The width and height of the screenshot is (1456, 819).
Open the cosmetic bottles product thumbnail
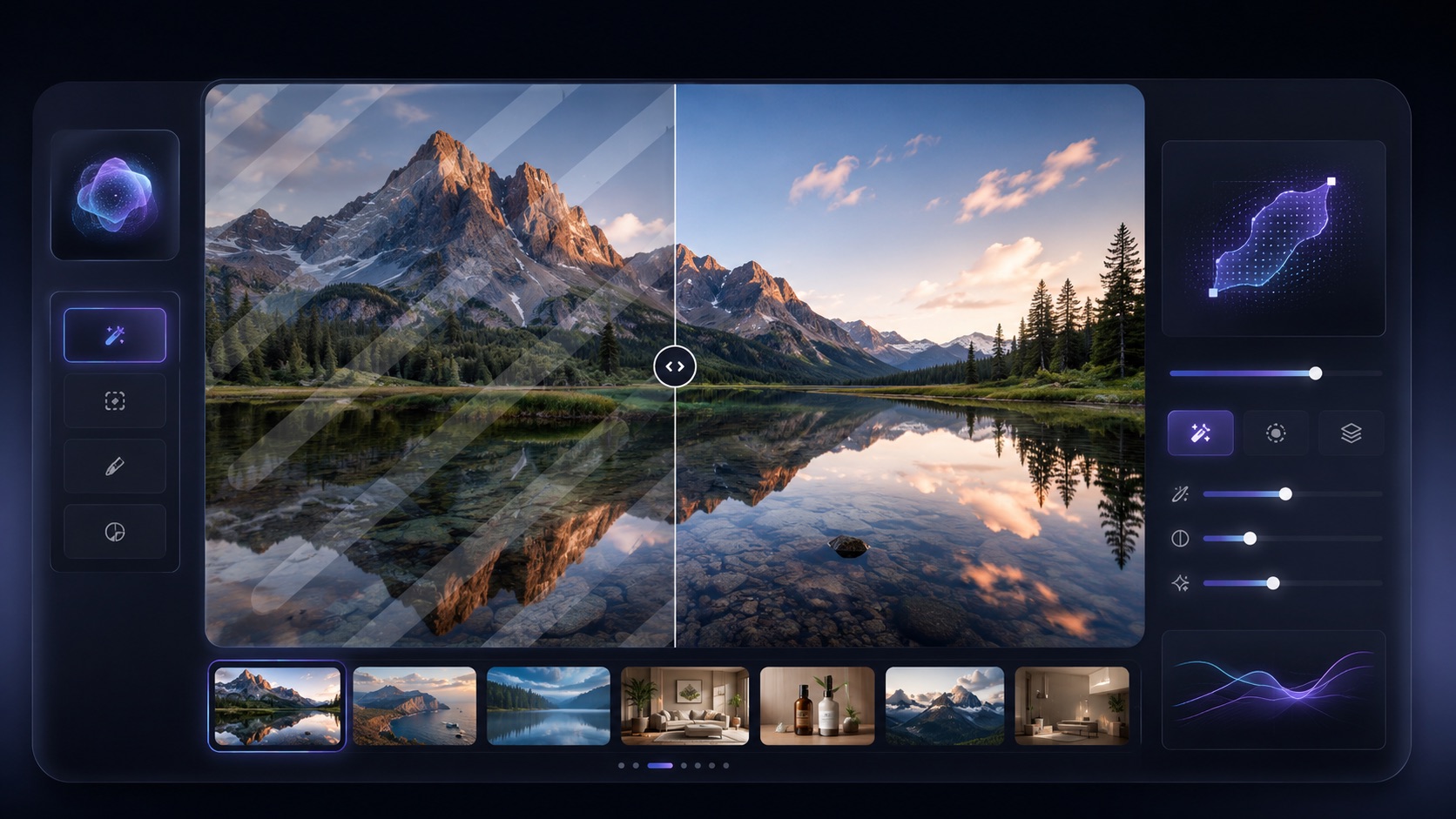click(x=817, y=706)
